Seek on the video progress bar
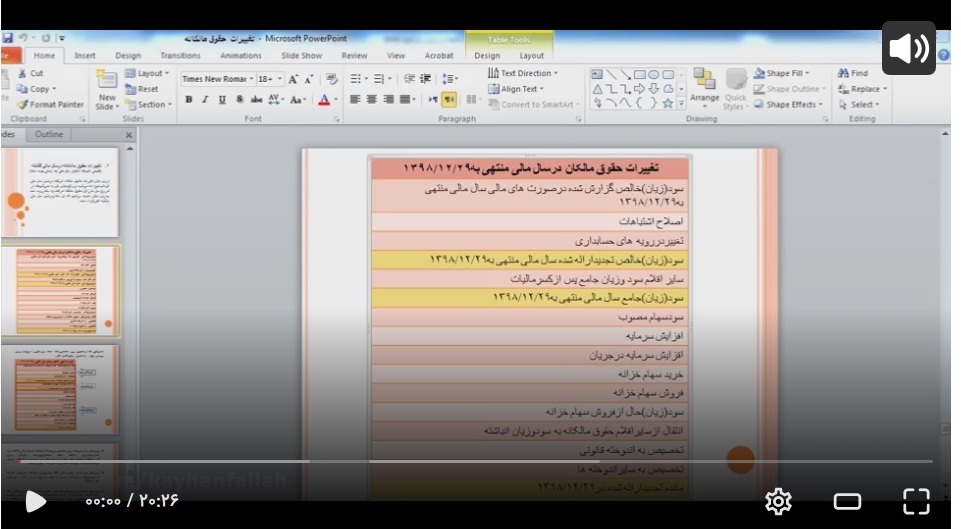 click(476, 461)
